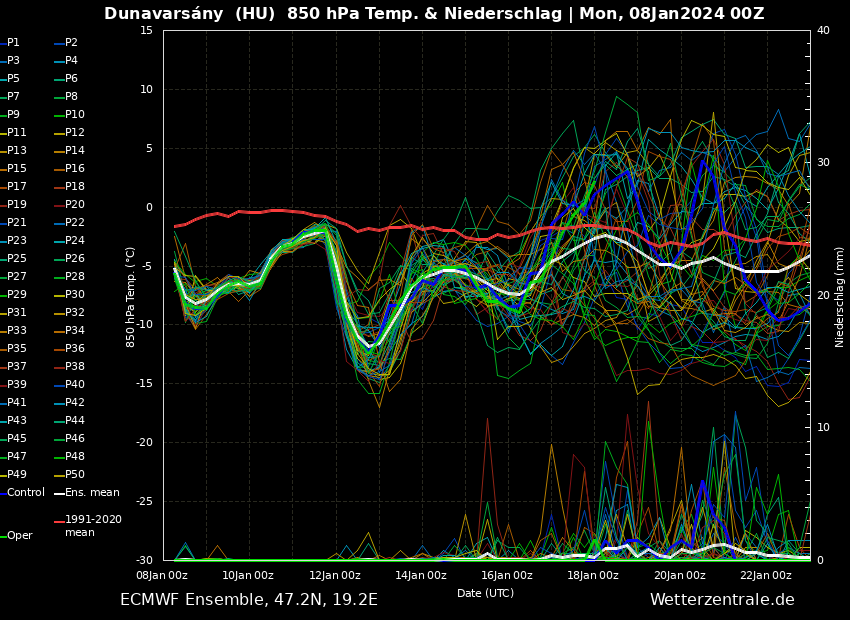Click the P25 legend label
This screenshot has width=850, height=620.
pos(17,259)
